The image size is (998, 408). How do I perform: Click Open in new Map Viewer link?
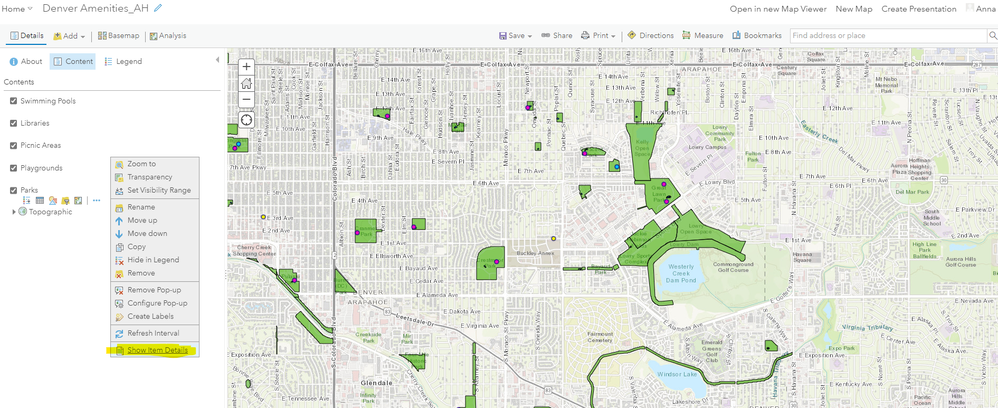[778, 9]
